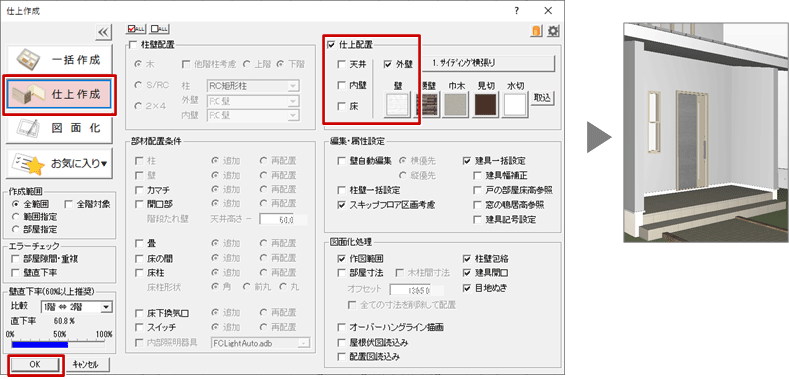
Task: Collapse the left panel with the double-chevron button
Action: click(103, 32)
